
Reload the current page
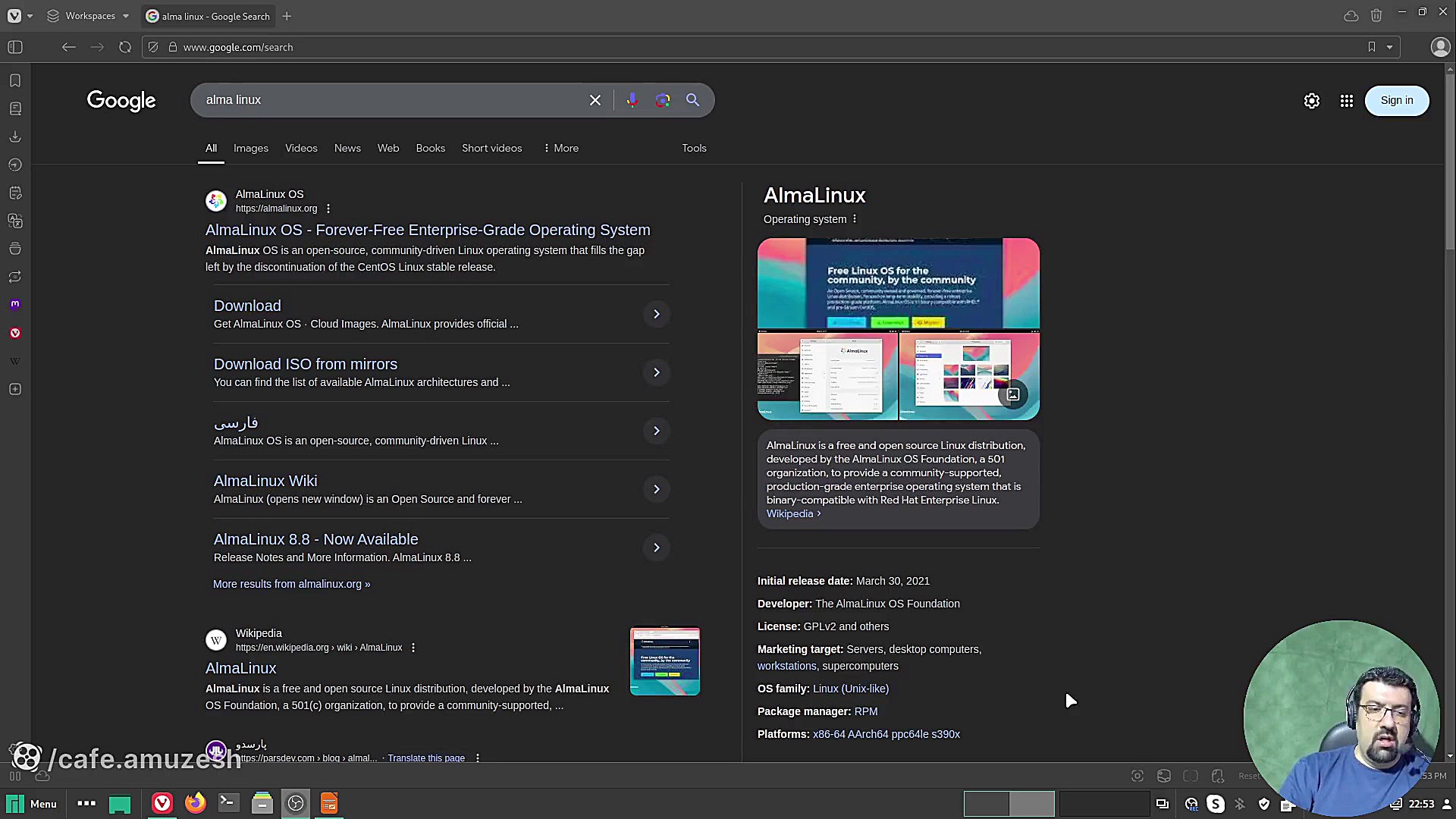[125, 47]
